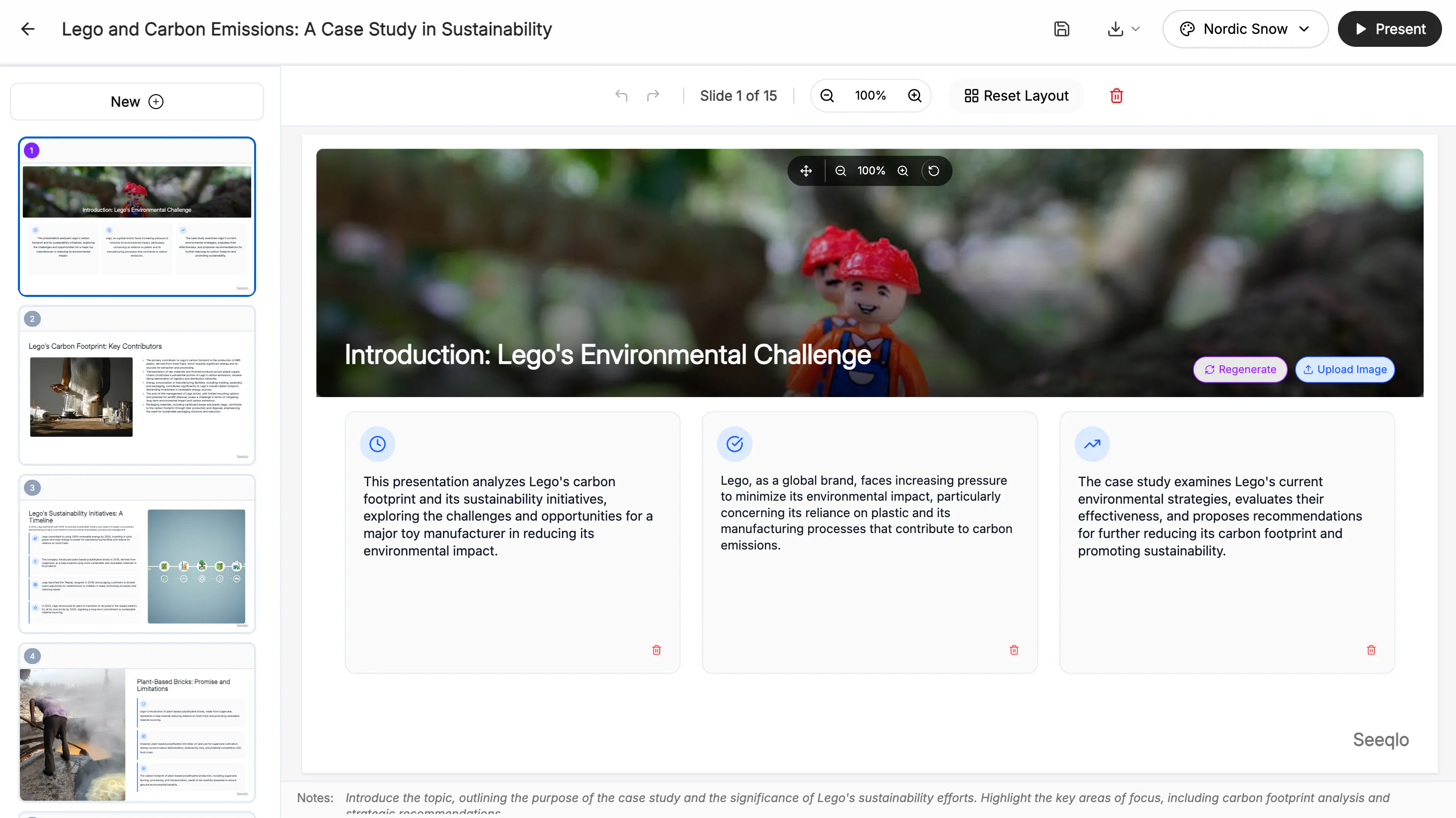Click the trending arrow icon on third card
This screenshot has height=818, width=1456.
tap(1092, 444)
